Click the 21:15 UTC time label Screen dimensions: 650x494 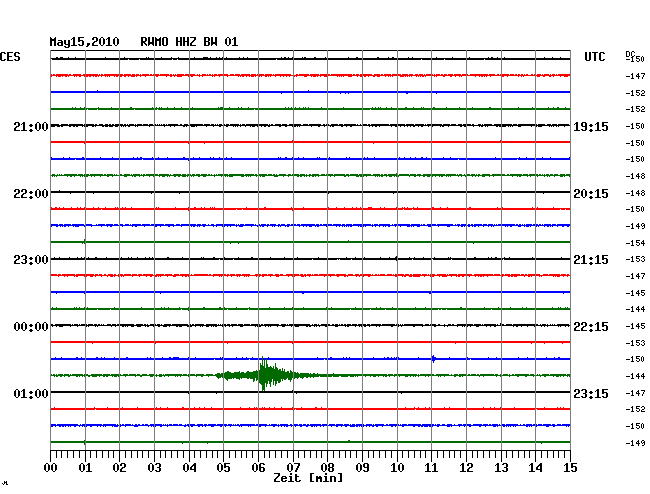(591, 260)
